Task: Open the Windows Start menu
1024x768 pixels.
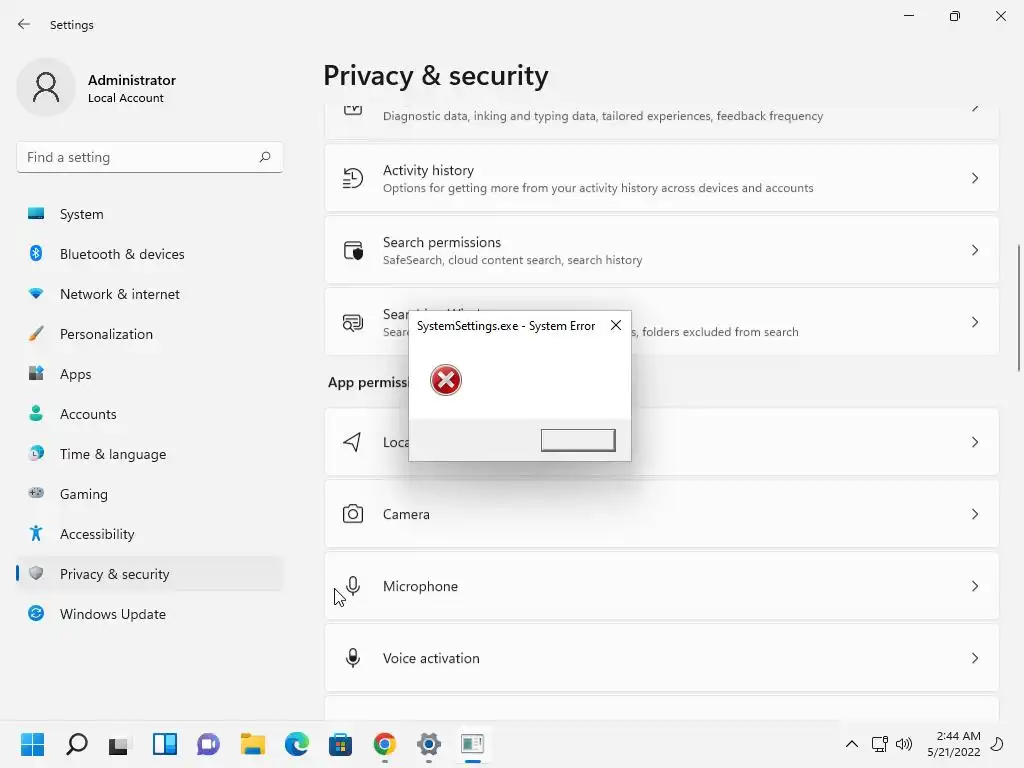Action: tap(32, 744)
